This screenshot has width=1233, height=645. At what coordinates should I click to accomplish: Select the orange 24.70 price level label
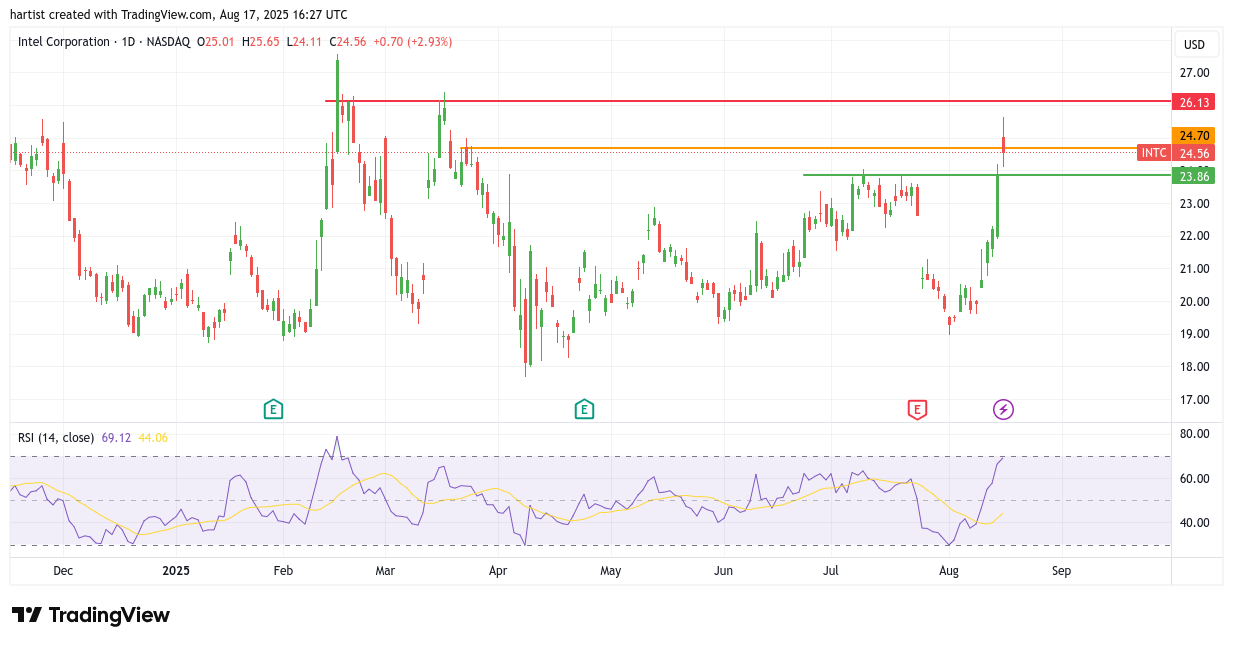[1194, 135]
